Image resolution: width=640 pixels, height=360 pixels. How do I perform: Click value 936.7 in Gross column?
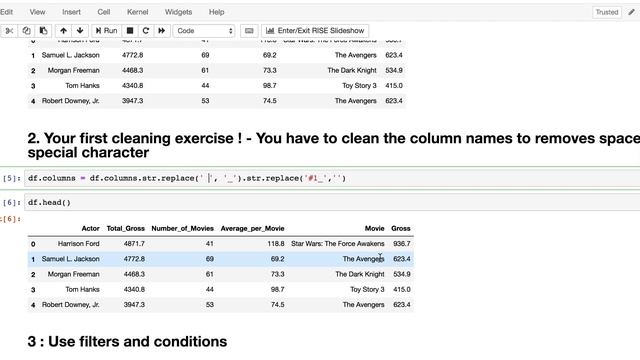click(x=402, y=244)
